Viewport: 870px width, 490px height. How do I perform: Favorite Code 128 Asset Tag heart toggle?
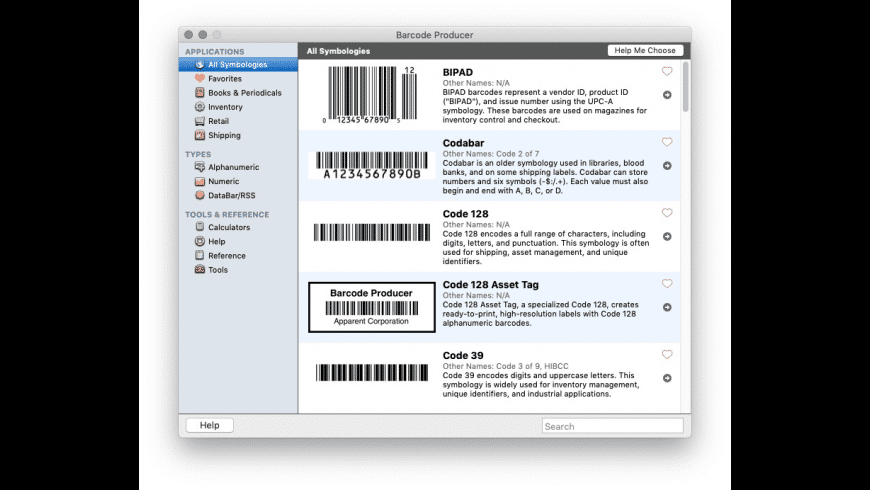point(667,284)
